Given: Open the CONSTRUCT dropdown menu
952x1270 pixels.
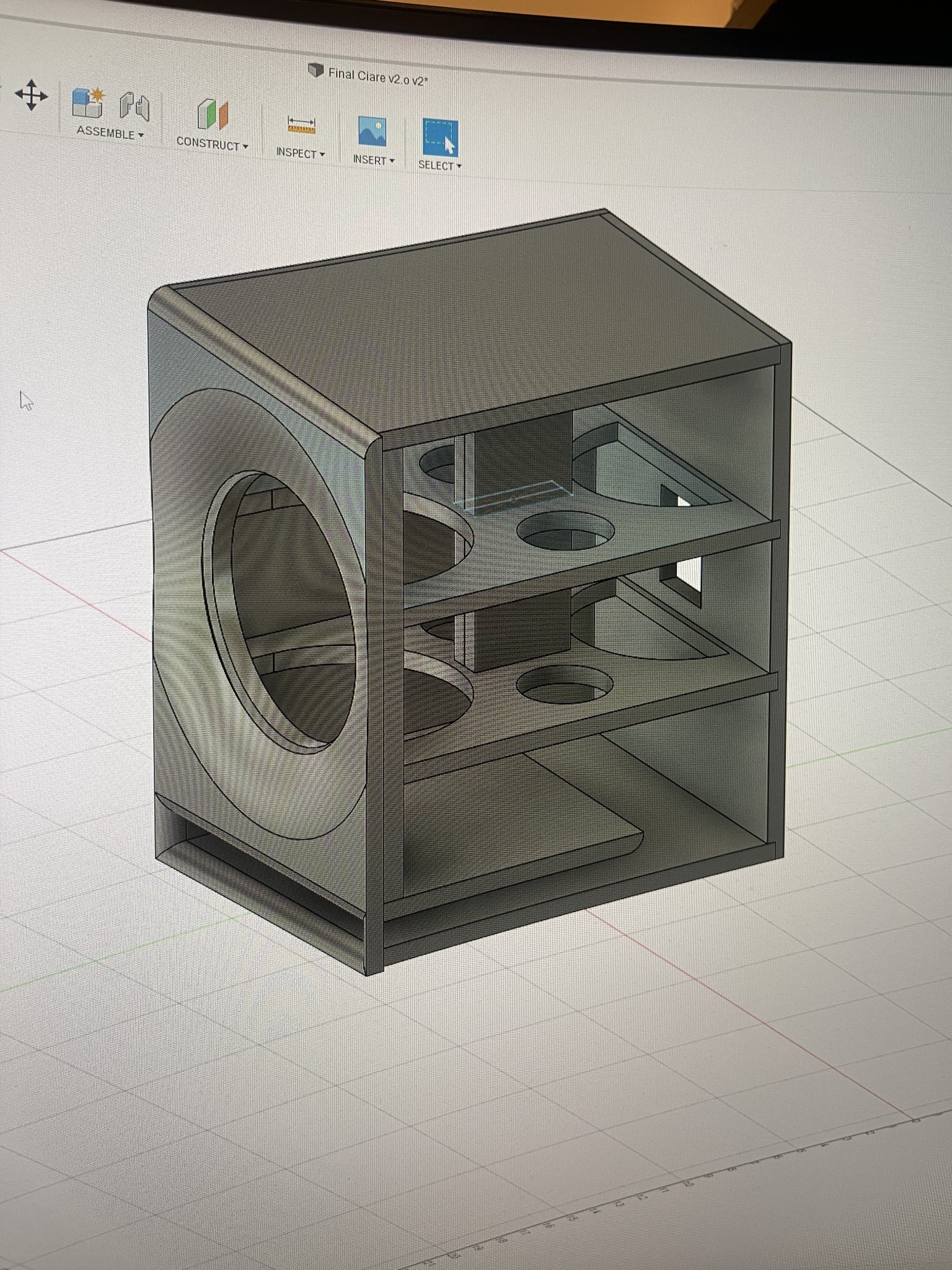Looking at the screenshot, I should [x=212, y=144].
